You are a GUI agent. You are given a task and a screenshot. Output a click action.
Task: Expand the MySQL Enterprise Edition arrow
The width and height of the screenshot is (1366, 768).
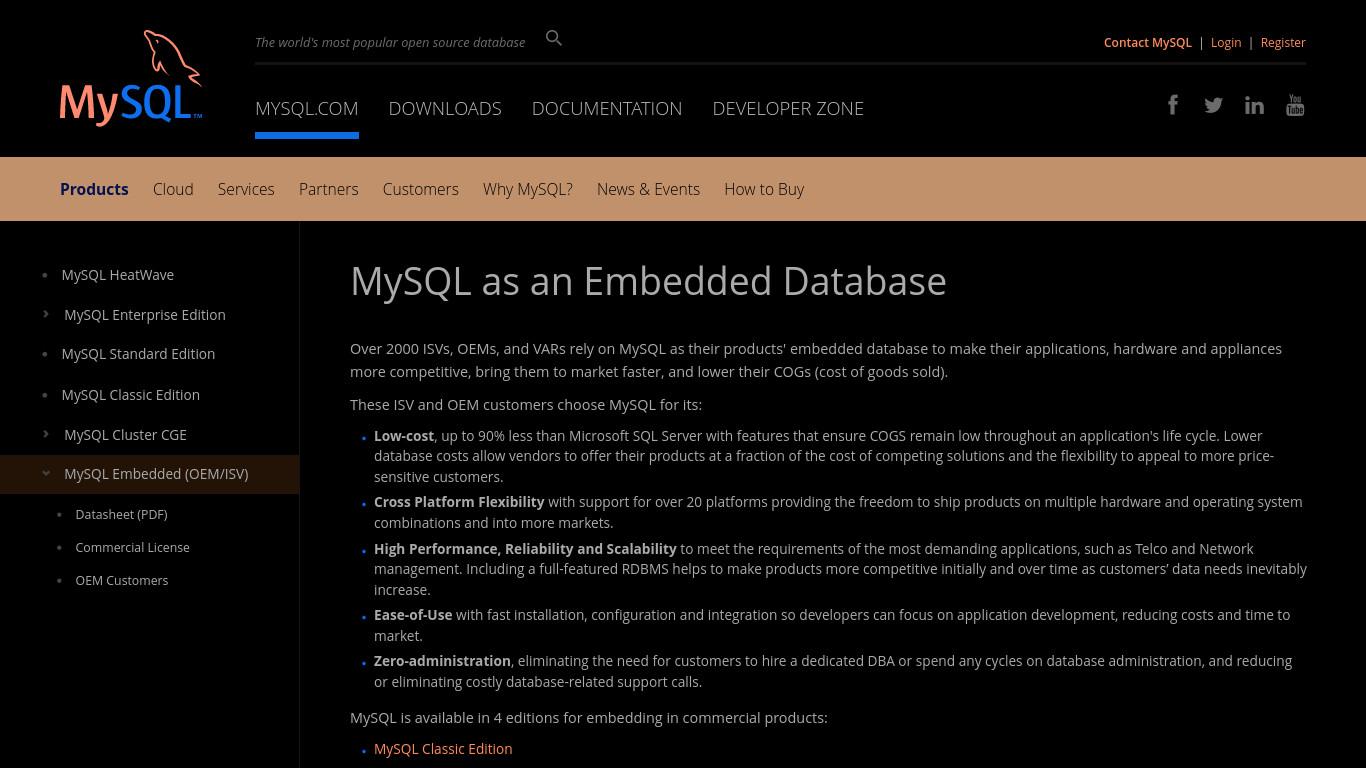(46, 314)
